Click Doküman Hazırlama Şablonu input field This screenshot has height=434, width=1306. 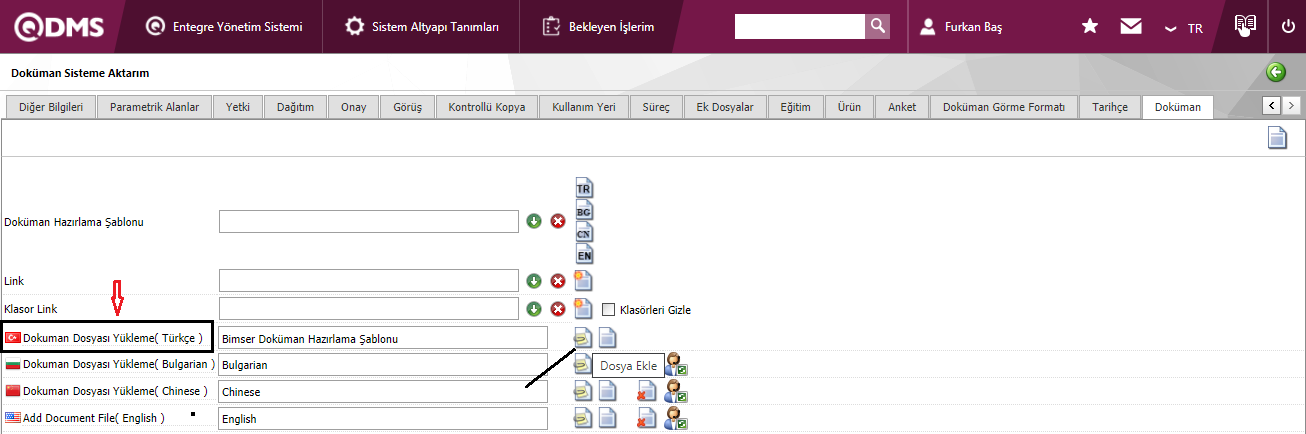369,221
